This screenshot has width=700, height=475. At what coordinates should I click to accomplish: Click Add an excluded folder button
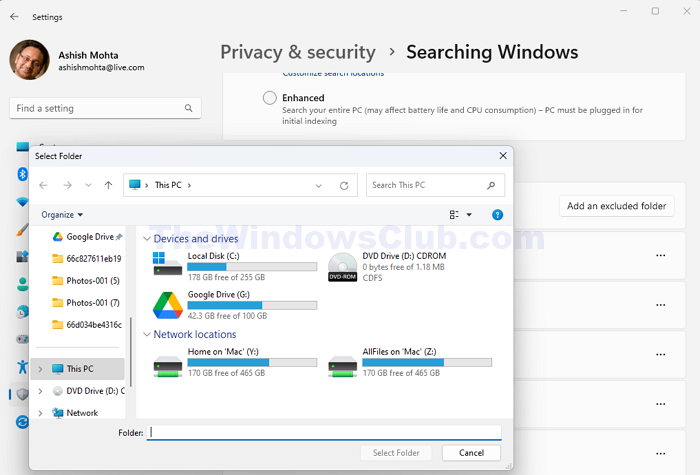pos(616,206)
